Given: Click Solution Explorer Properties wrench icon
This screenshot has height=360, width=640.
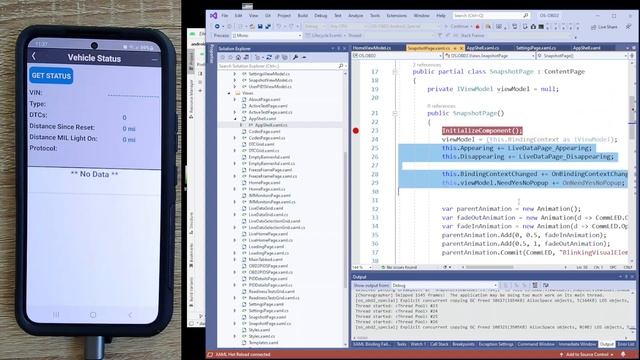Looking at the screenshot, I should tap(296, 58).
